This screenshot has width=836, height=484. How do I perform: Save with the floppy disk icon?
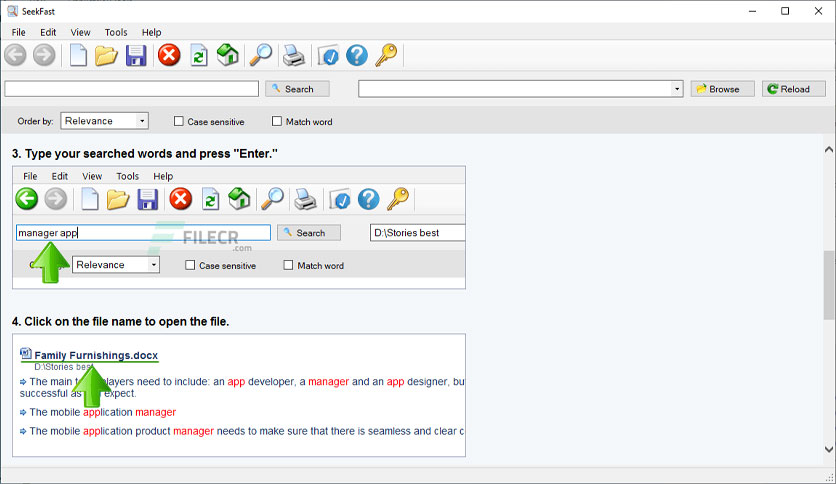tap(136, 55)
